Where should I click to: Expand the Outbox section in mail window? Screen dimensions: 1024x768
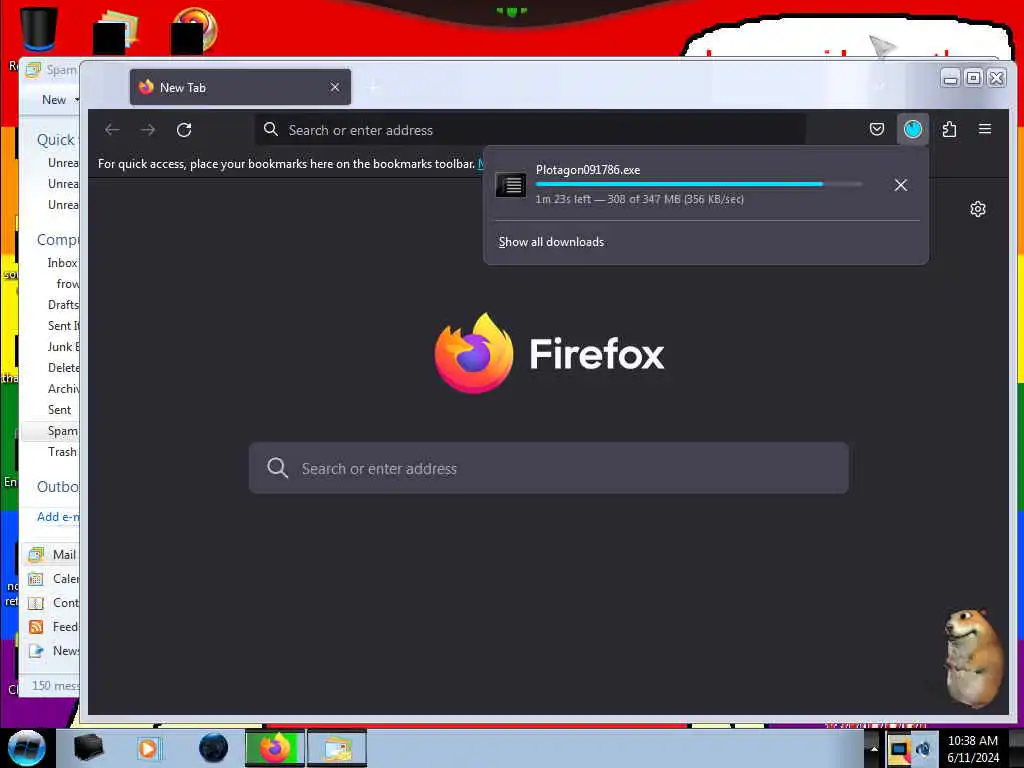(57, 487)
